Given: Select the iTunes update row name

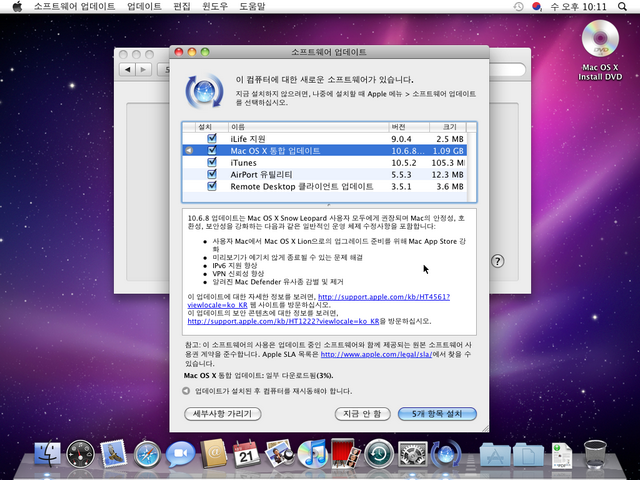Looking at the screenshot, I should pyautogui.click(x=244, y=162).
